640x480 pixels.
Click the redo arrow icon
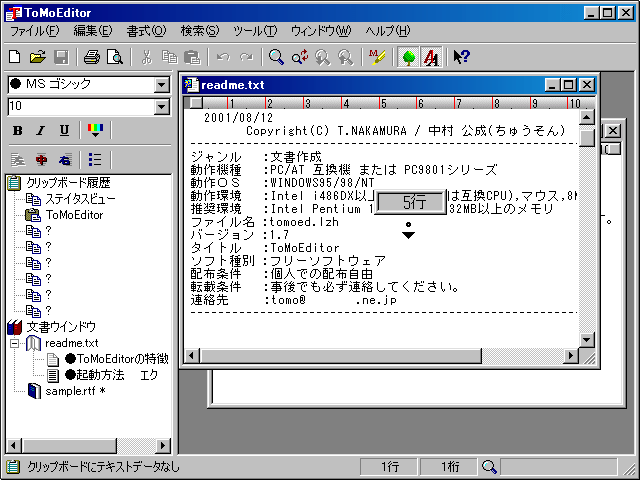[x=247, y=57]
